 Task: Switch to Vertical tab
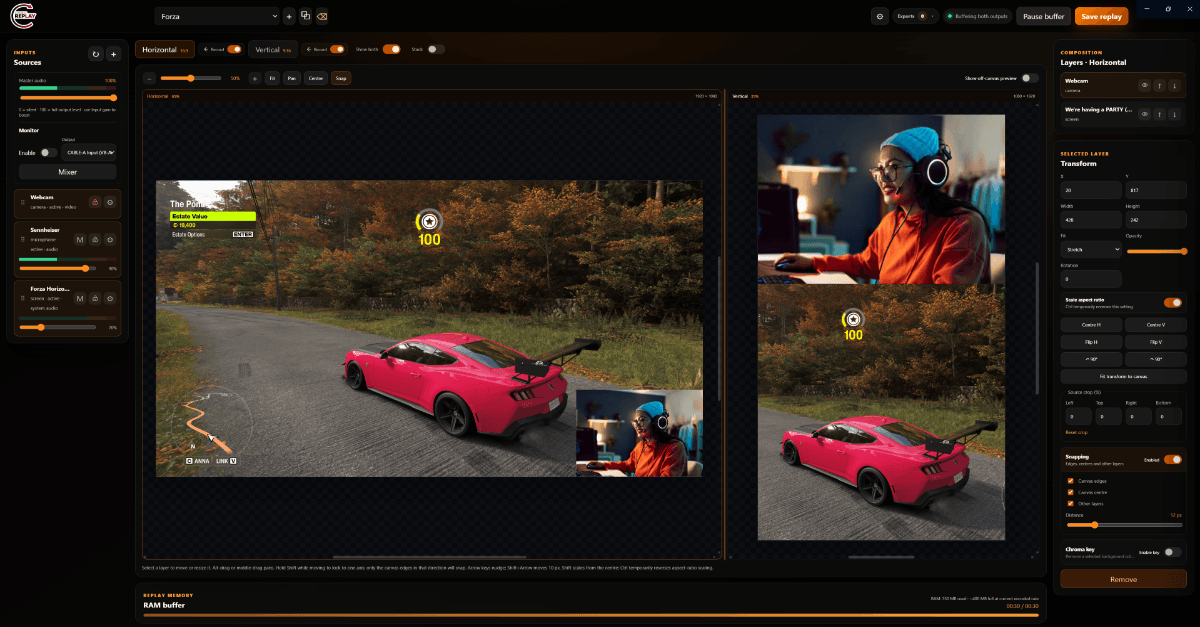[x=272, y=49]
